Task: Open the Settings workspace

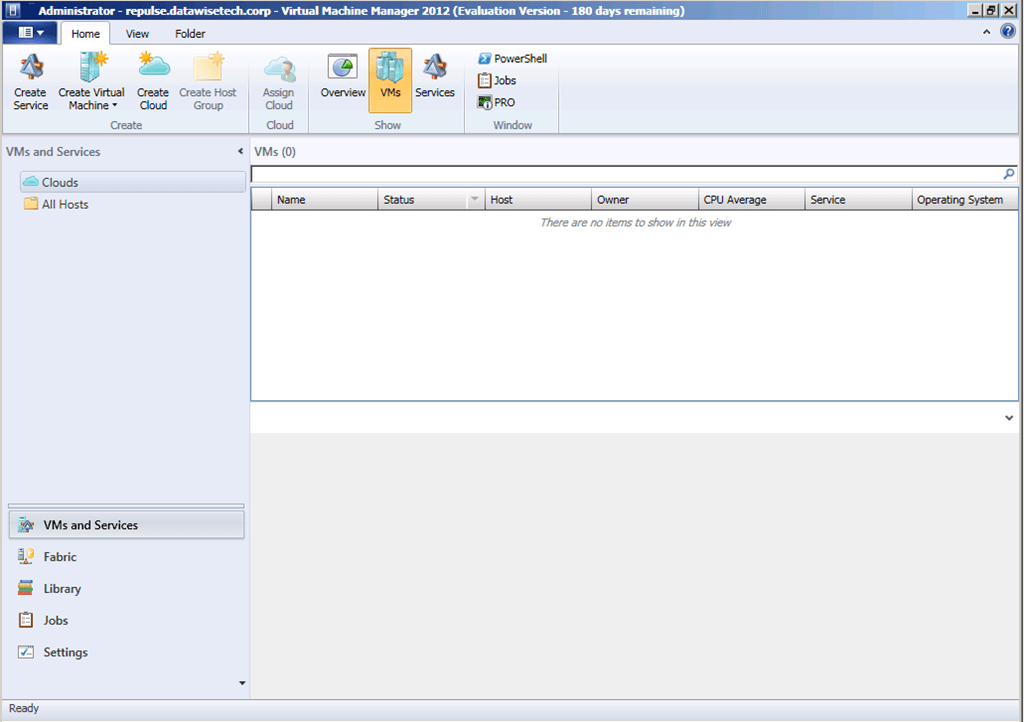Action: (x=127, y=653)
